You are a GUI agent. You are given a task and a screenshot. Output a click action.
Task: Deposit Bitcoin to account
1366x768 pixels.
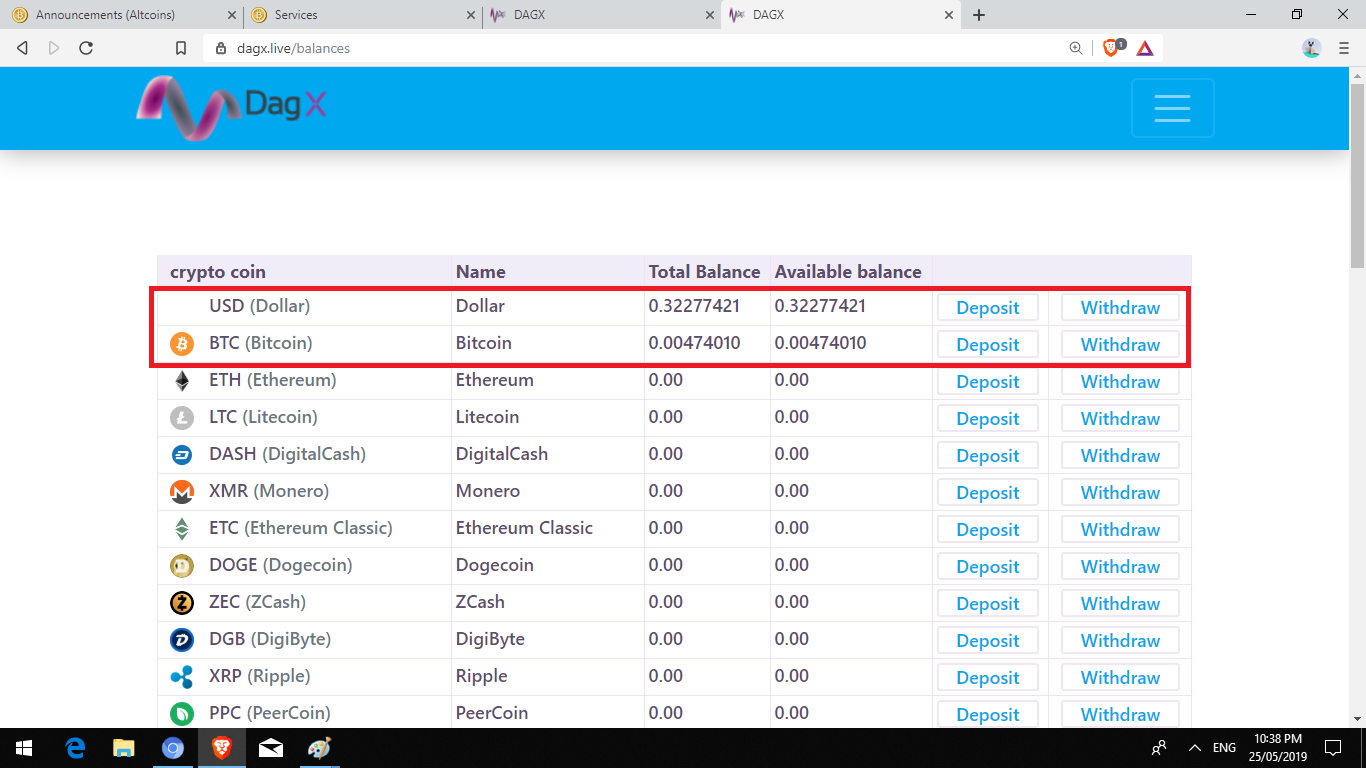tap(988, 344)
